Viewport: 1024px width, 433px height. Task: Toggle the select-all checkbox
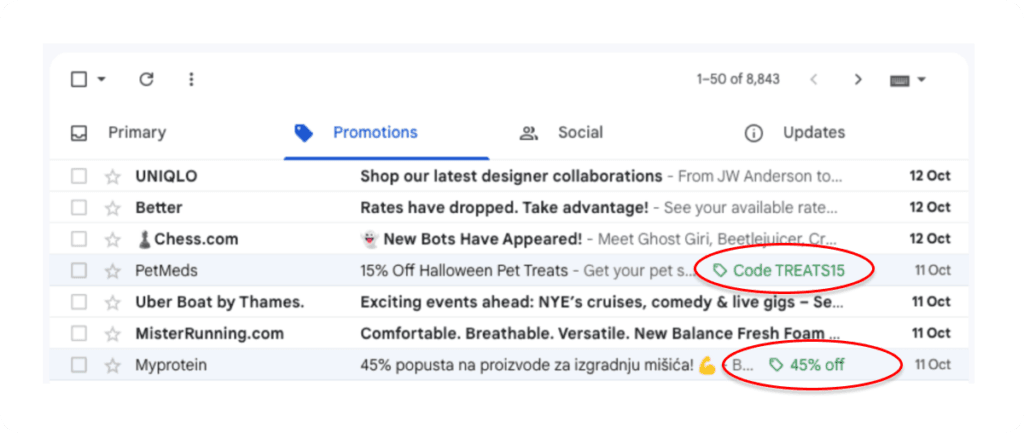pyautogui.click(x=79, y=80)
